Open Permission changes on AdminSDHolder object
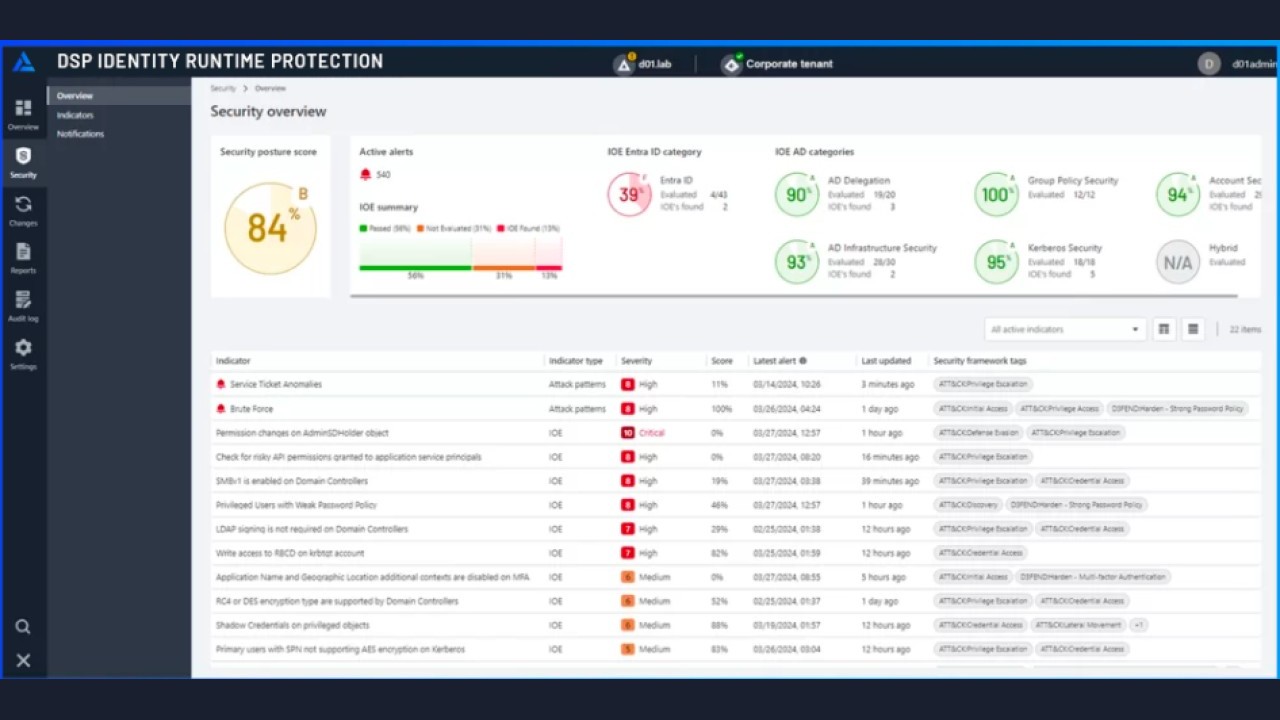The width and height of the screenshot is (1280, 720). tap(302, 433)
